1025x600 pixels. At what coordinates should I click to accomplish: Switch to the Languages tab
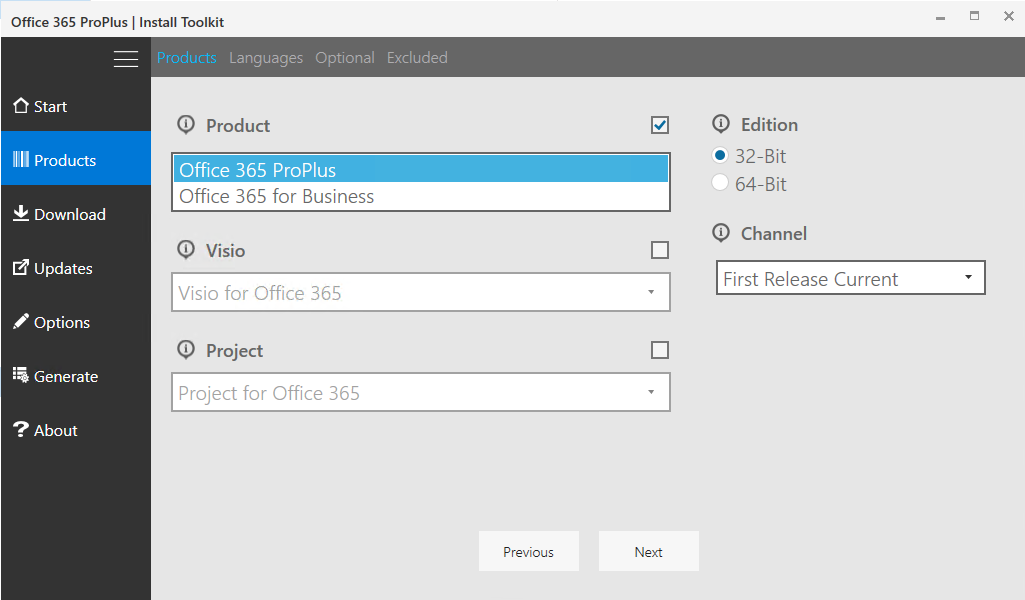click(x=265, y=57)
